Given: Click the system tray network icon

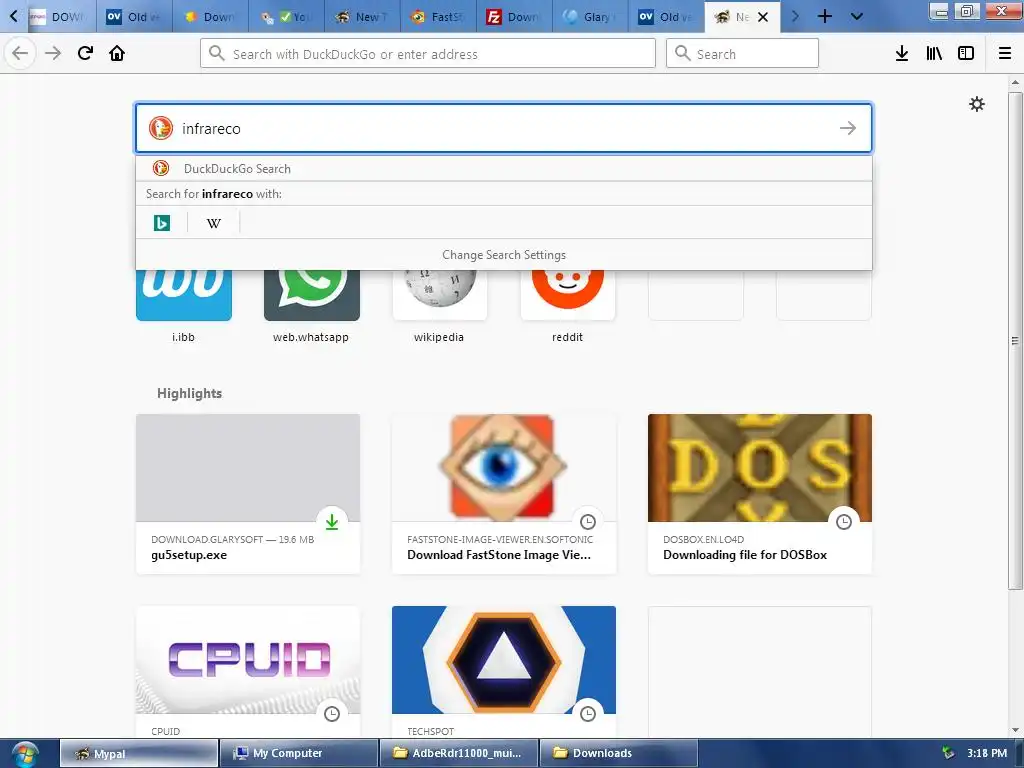Looking at the screenshot, I should 948,753.
